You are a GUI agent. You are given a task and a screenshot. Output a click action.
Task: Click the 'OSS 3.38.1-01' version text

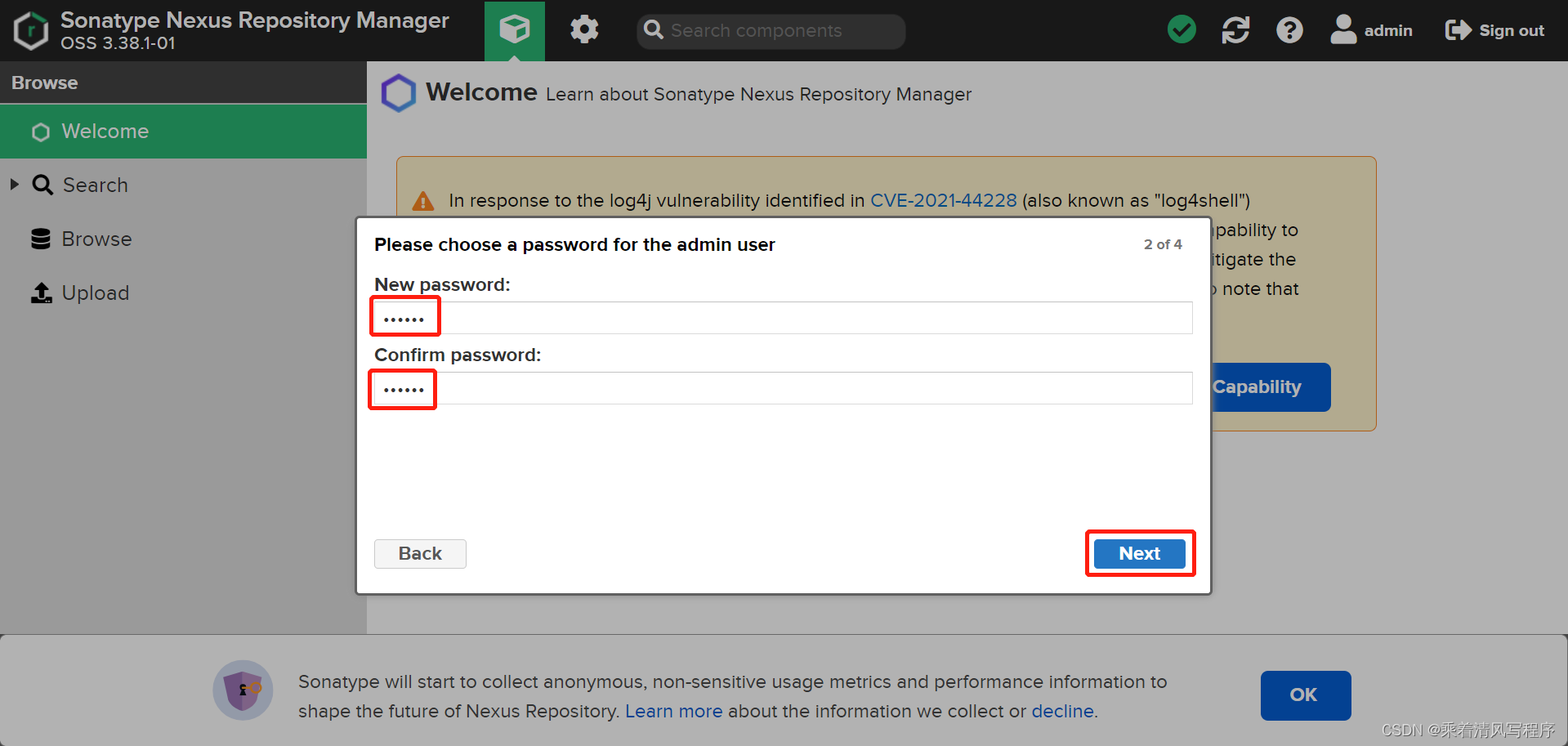(x=118, y=43)
